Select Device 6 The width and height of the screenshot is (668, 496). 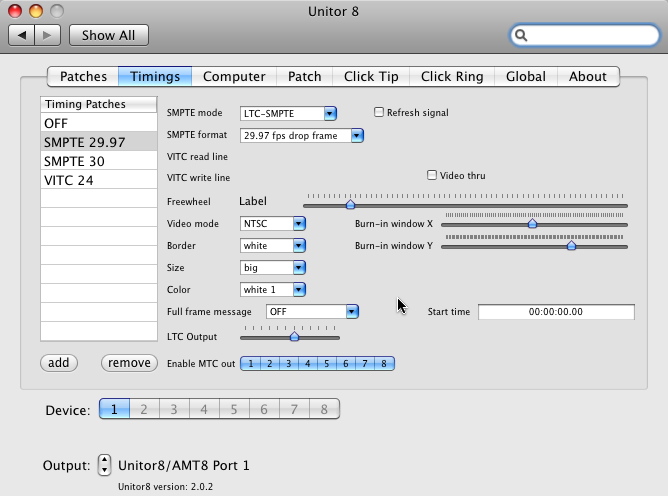tap(264, 409)
